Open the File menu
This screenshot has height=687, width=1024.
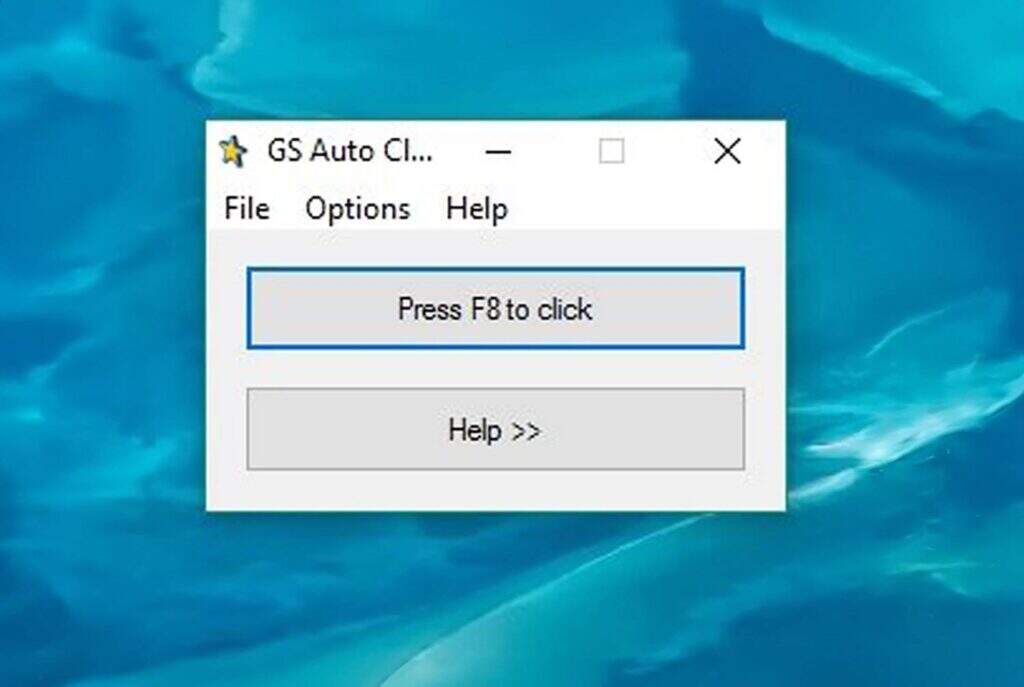pos(246,209)
